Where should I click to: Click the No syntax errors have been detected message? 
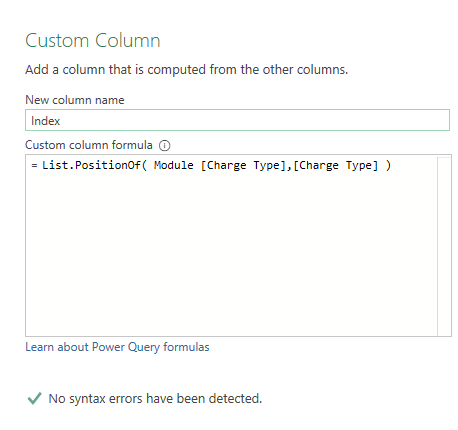point(155,398)
